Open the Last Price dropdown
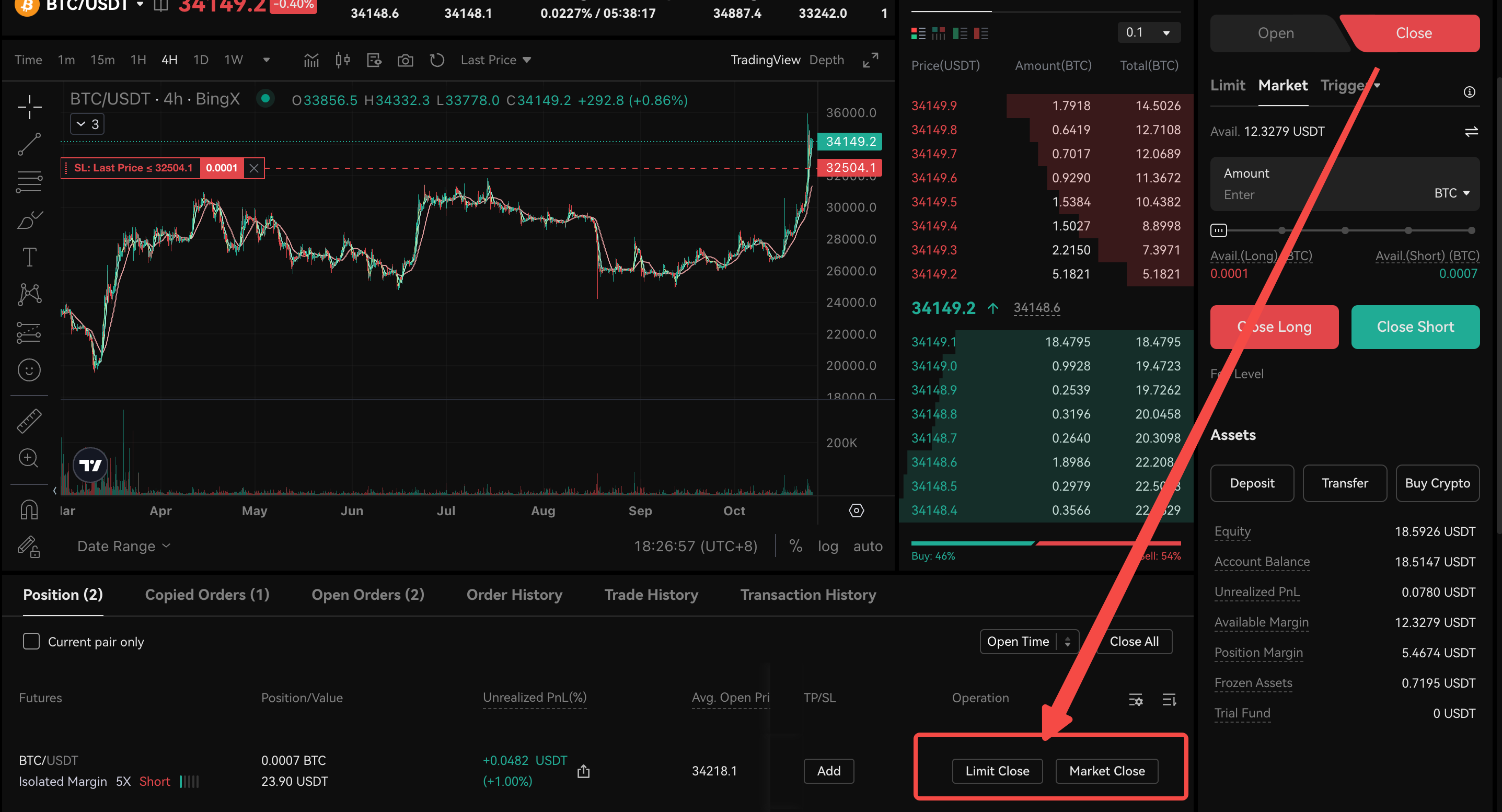 point(495,60)
